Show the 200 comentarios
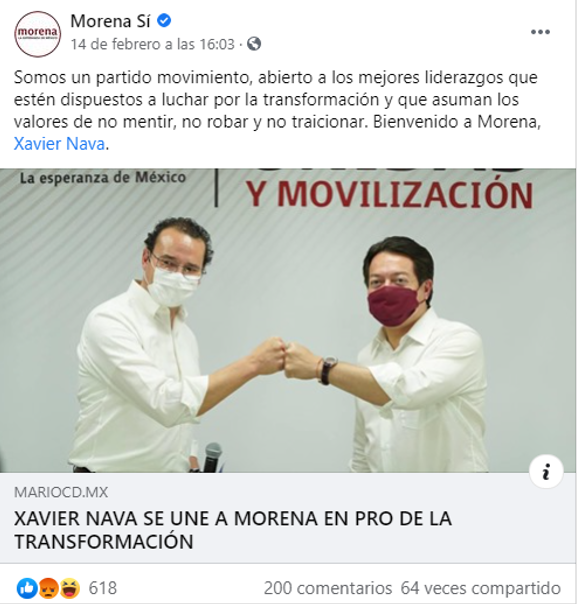The image size is (578, 604). click(328, 588)
